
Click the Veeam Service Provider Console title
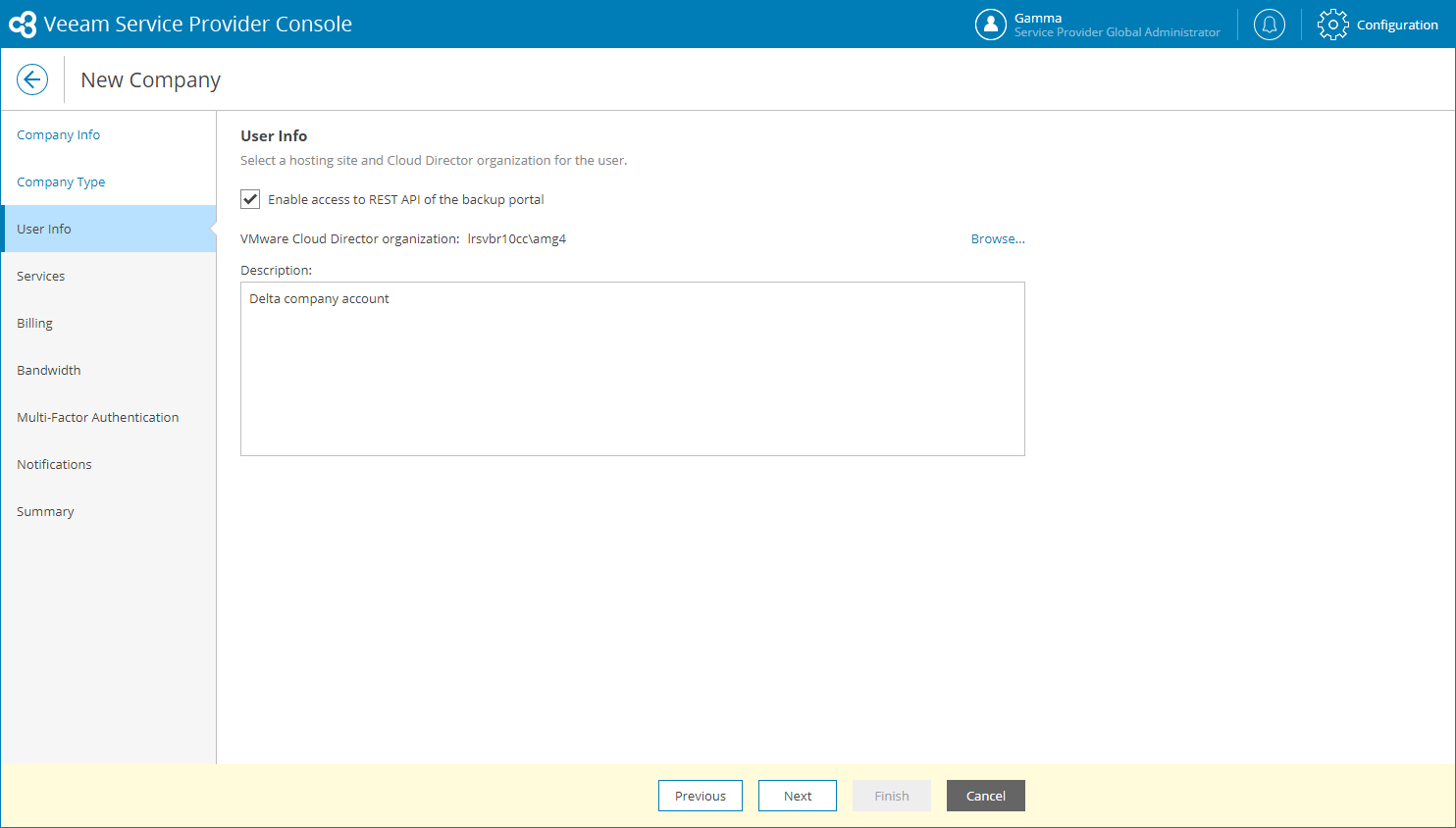198,25
